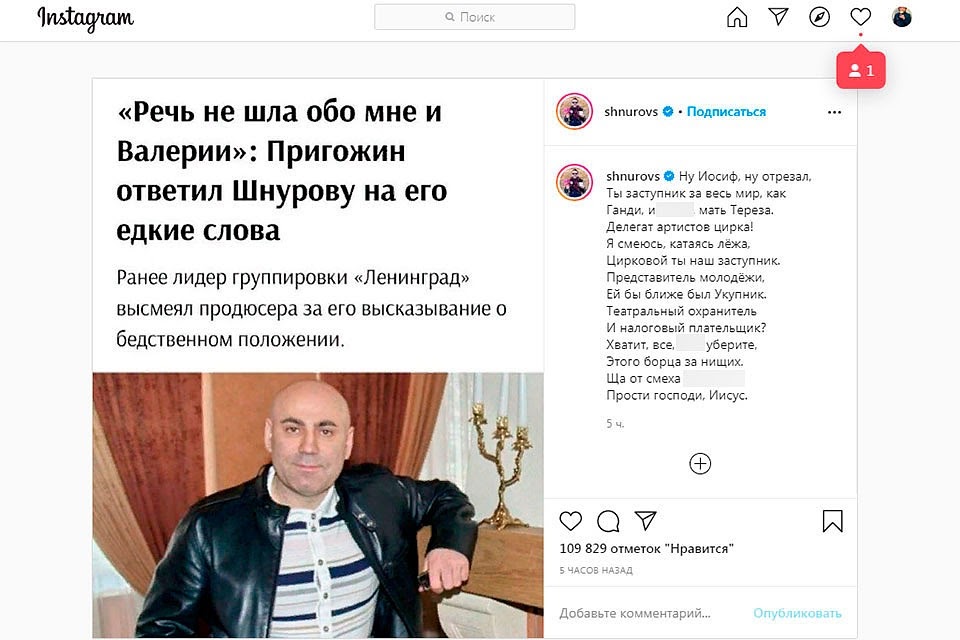Open direct messages paper plane icon
The image size is (960, 640).
coord(778,17)
